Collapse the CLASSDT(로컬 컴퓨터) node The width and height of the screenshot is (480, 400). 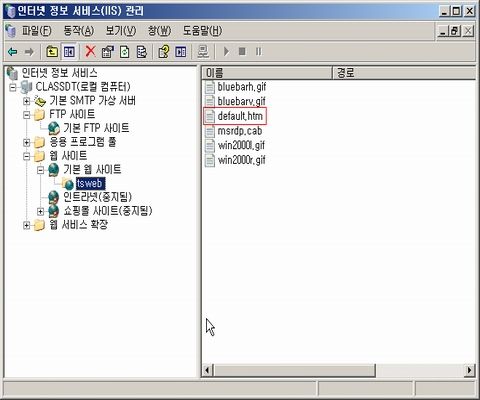click(x=13, y=87)
